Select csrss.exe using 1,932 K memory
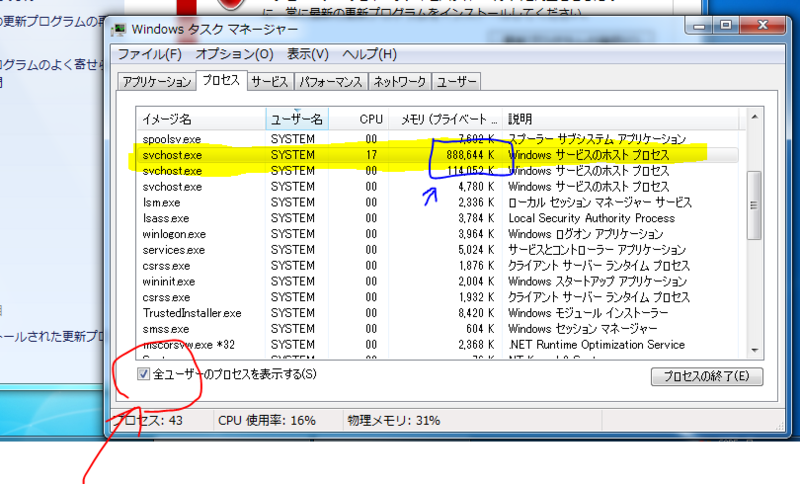The height and width of the screenshot is (484, 800). pyautogui.click(x=437, y=297)
